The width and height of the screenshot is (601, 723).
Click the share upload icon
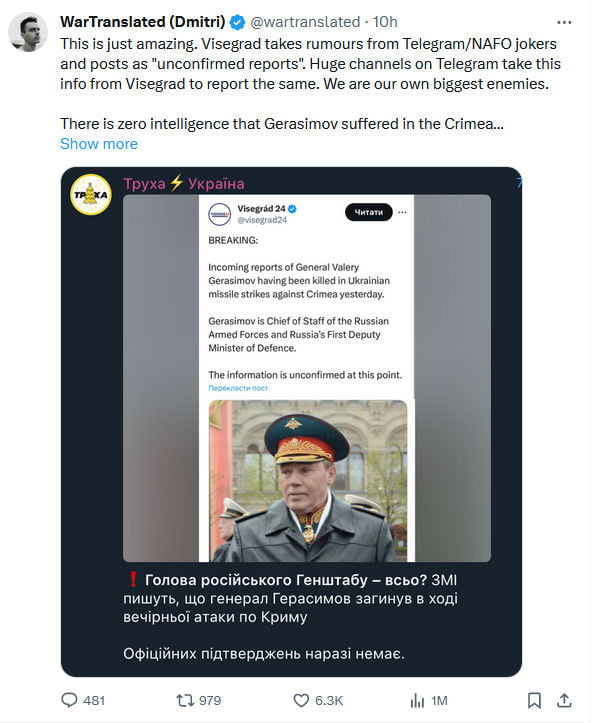tap(564, 700)
